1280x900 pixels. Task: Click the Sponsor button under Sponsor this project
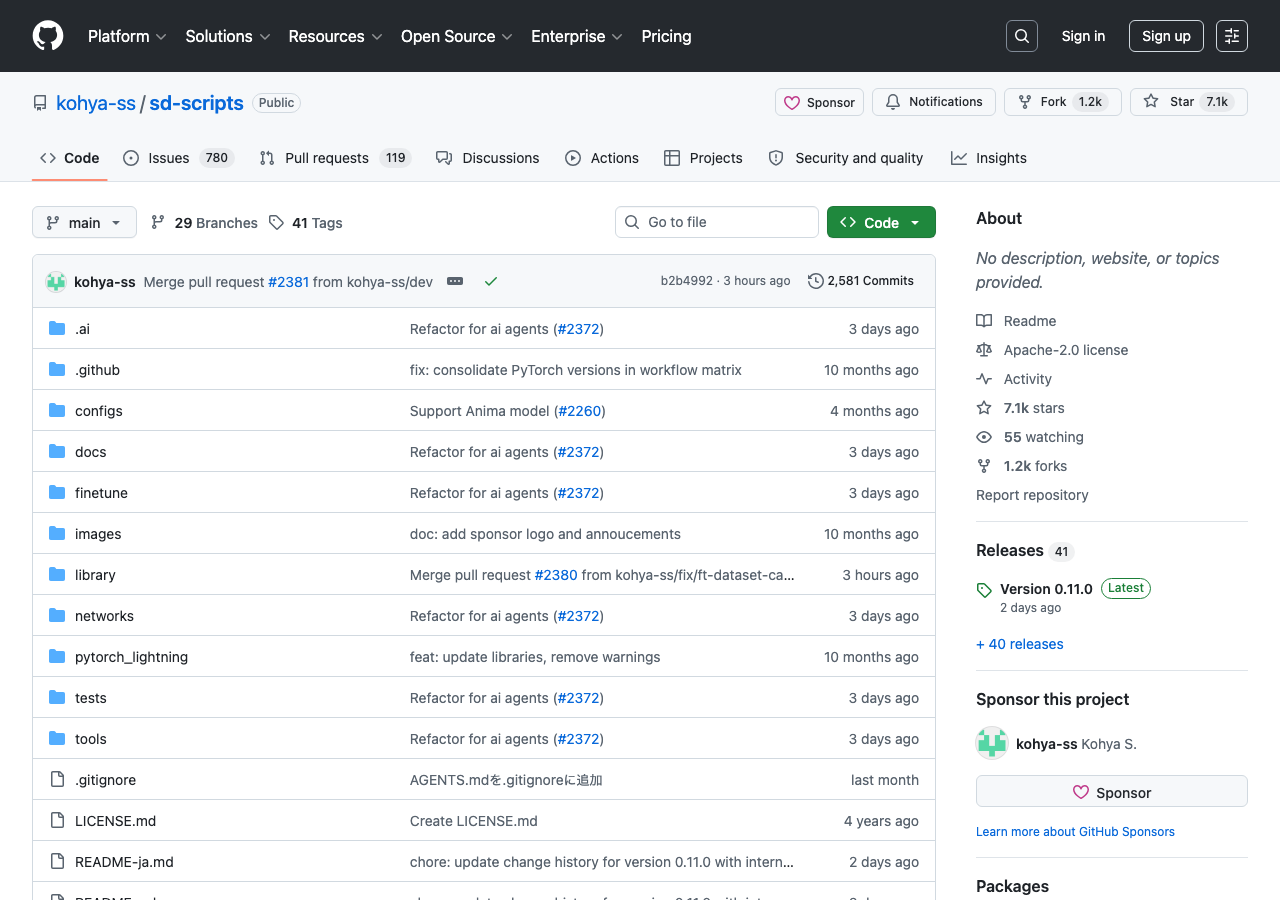[1112, 791]
